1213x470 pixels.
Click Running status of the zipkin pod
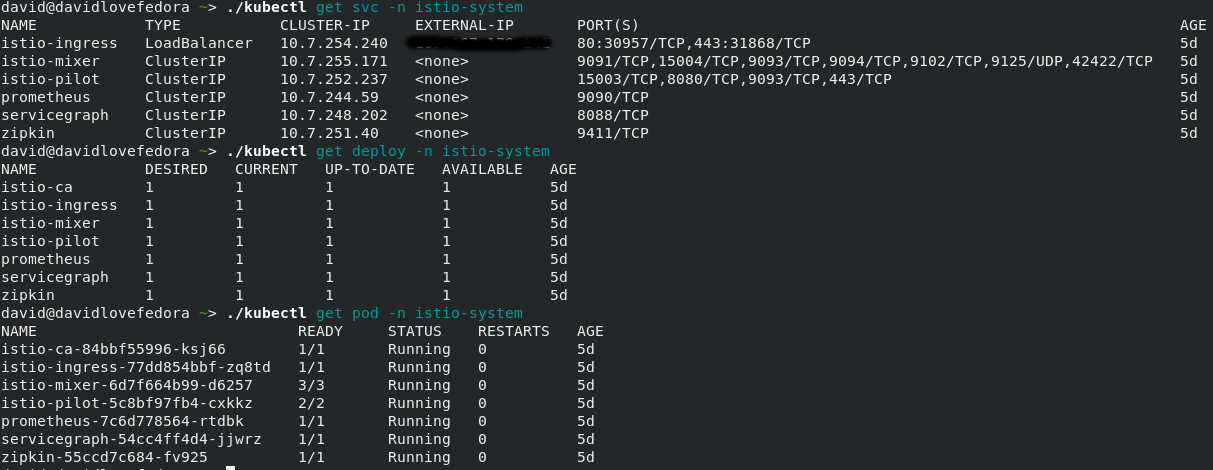pos(419,457)
